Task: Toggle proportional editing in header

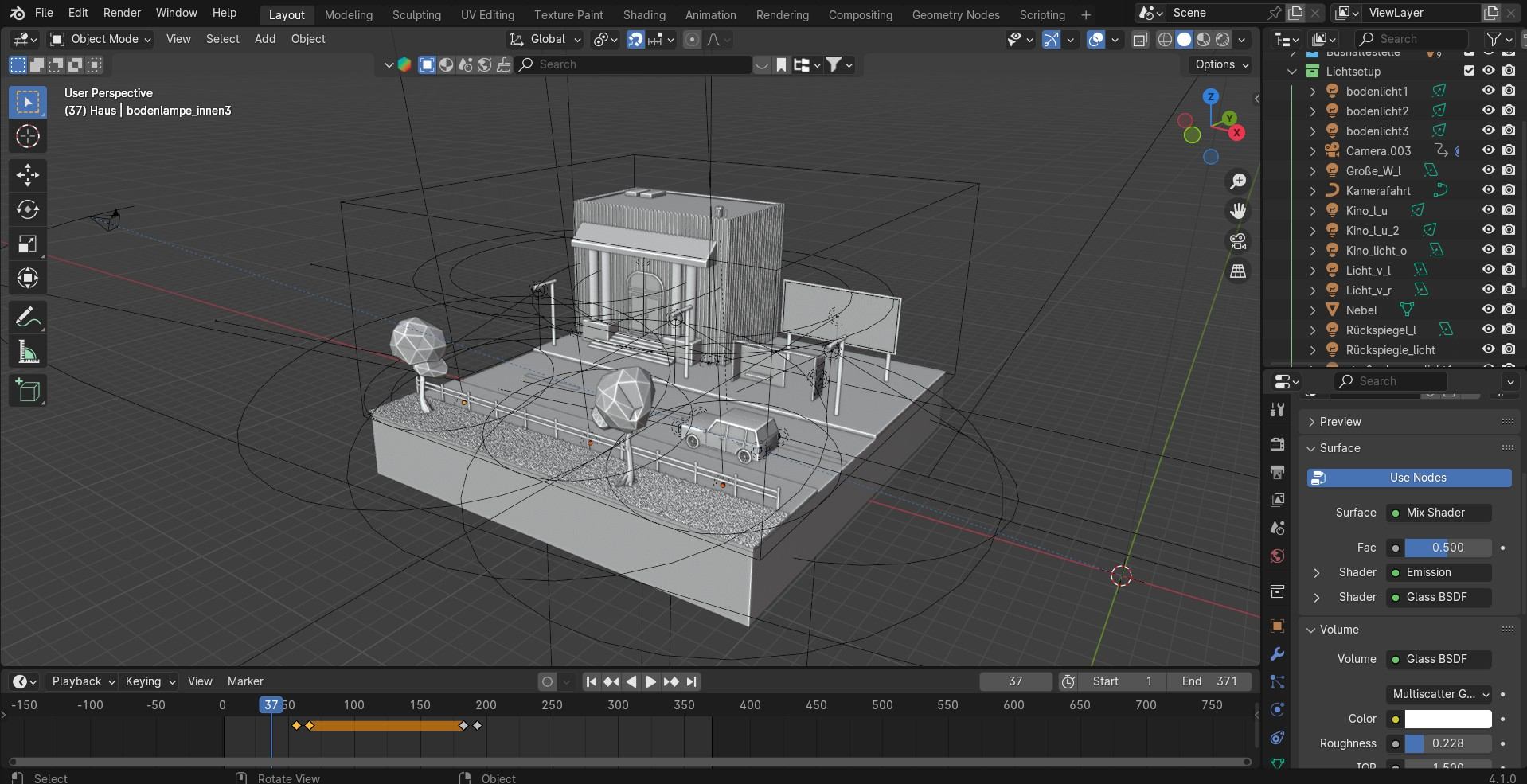Action: pos(692,39)
